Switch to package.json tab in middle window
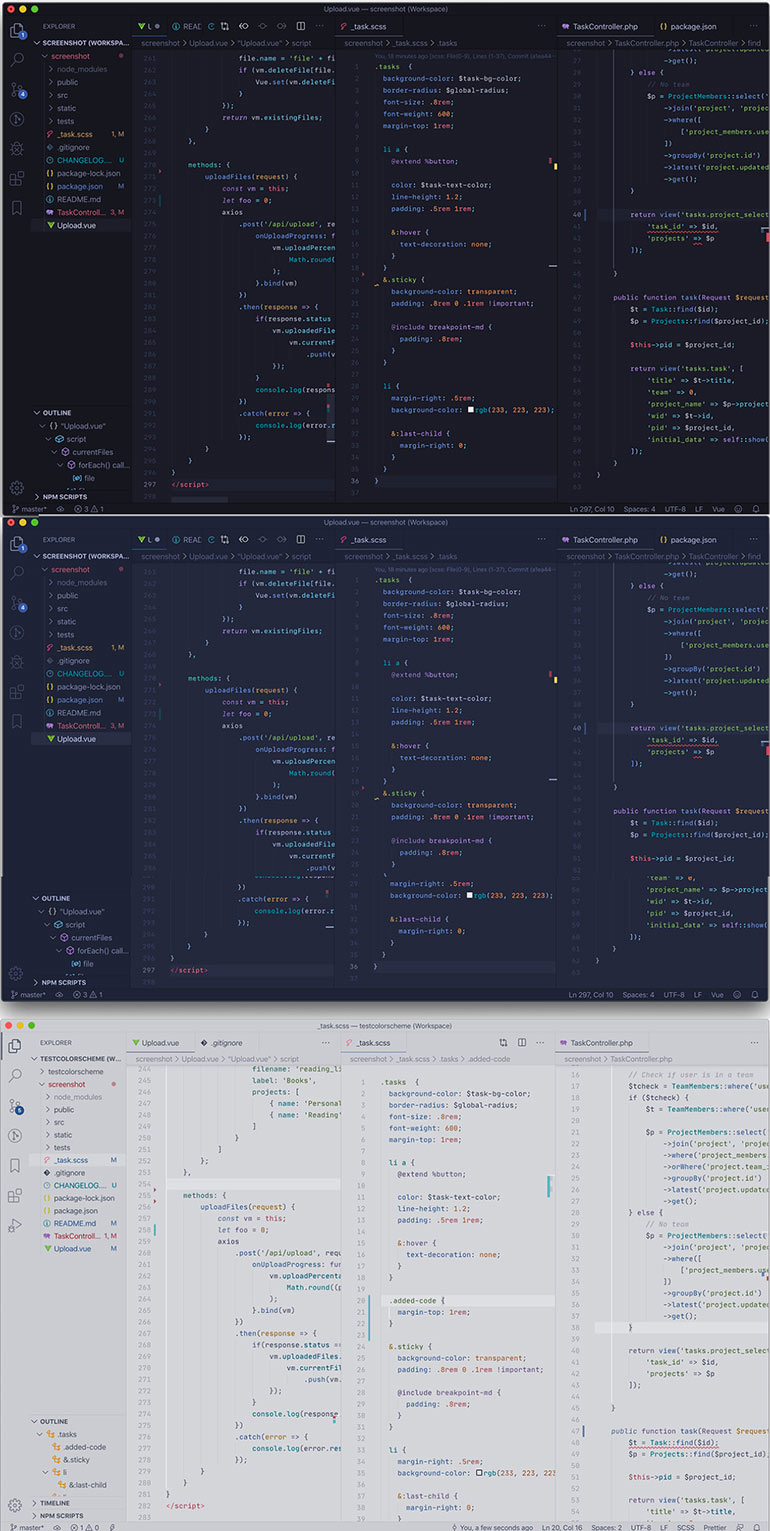The height and width of the screenshot is (1531, 770). coord(694,539)
